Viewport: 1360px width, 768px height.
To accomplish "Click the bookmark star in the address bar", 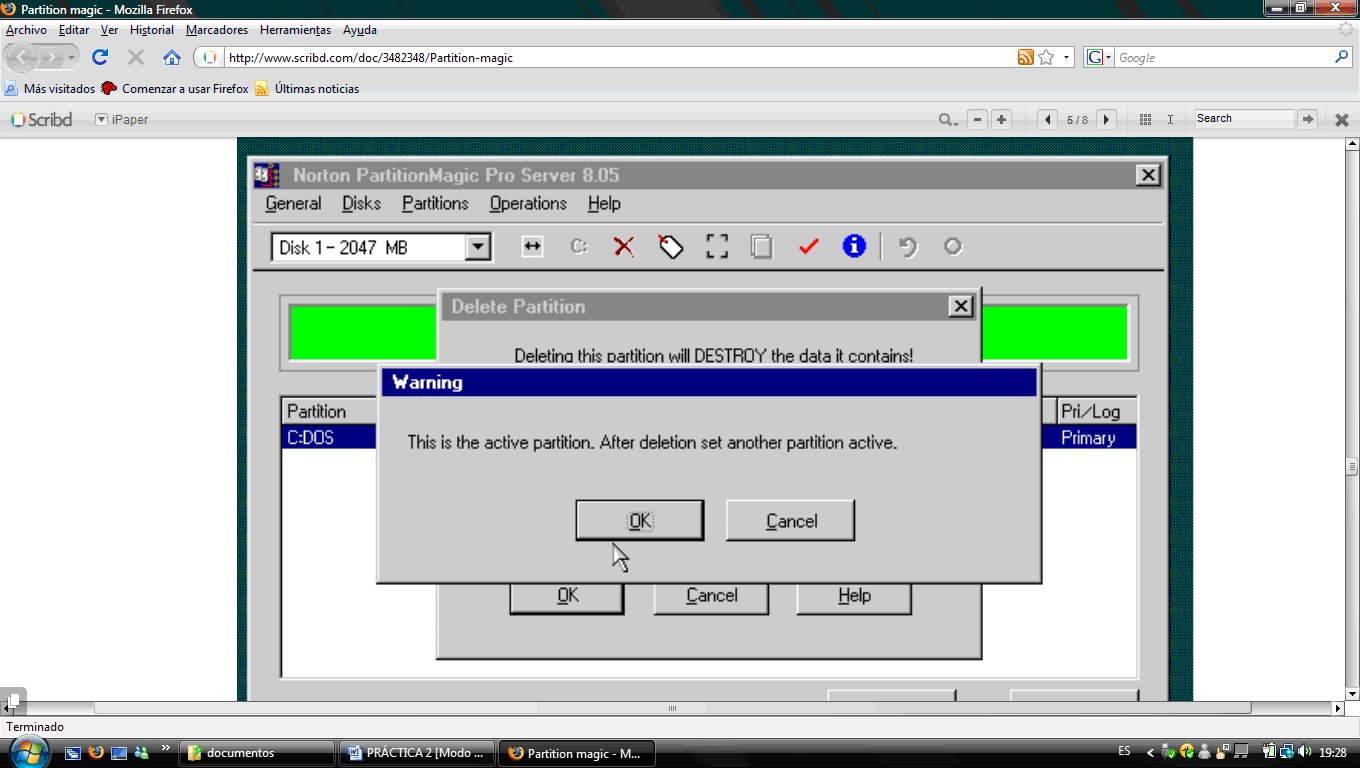I will click(x=1046, y=58).
